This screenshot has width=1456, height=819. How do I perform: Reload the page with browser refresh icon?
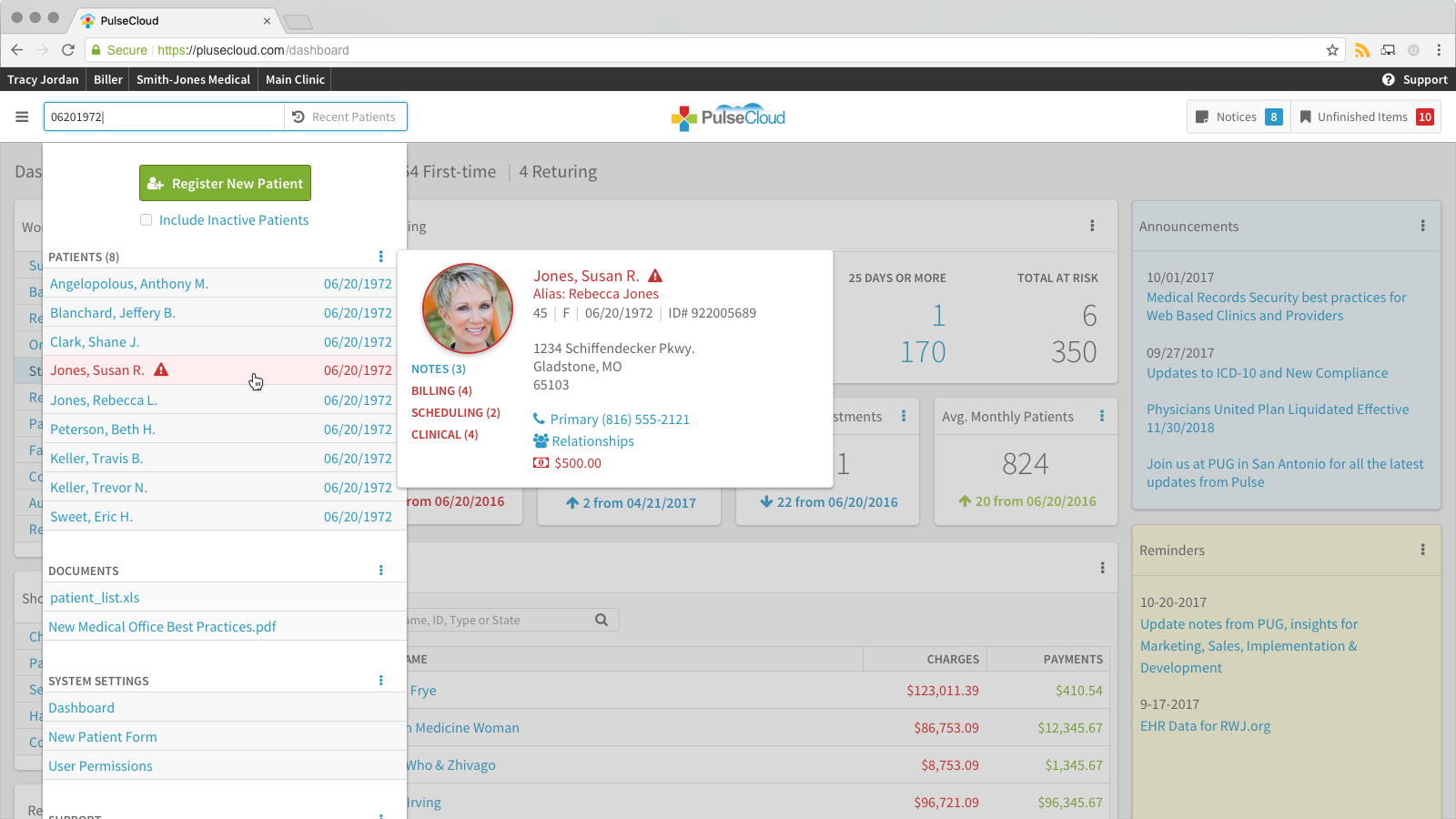click(68, 50)
